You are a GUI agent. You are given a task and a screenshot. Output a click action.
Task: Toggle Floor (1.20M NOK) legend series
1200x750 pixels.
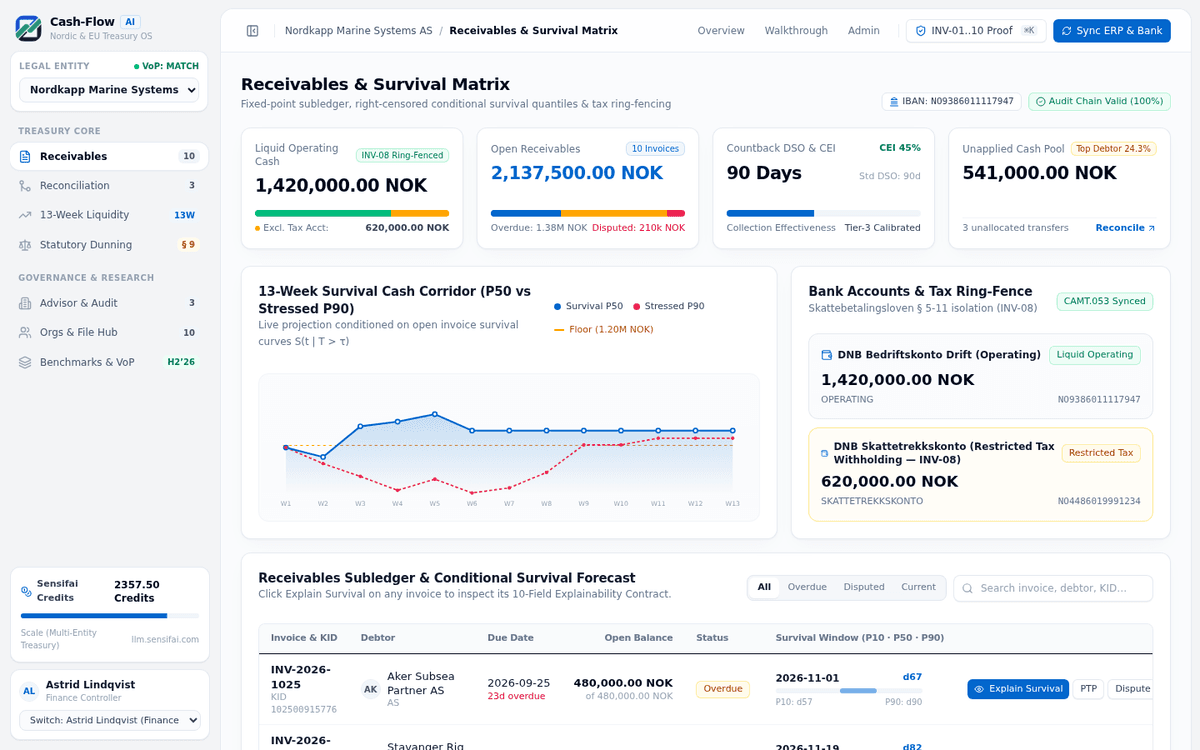click(604, 329)
